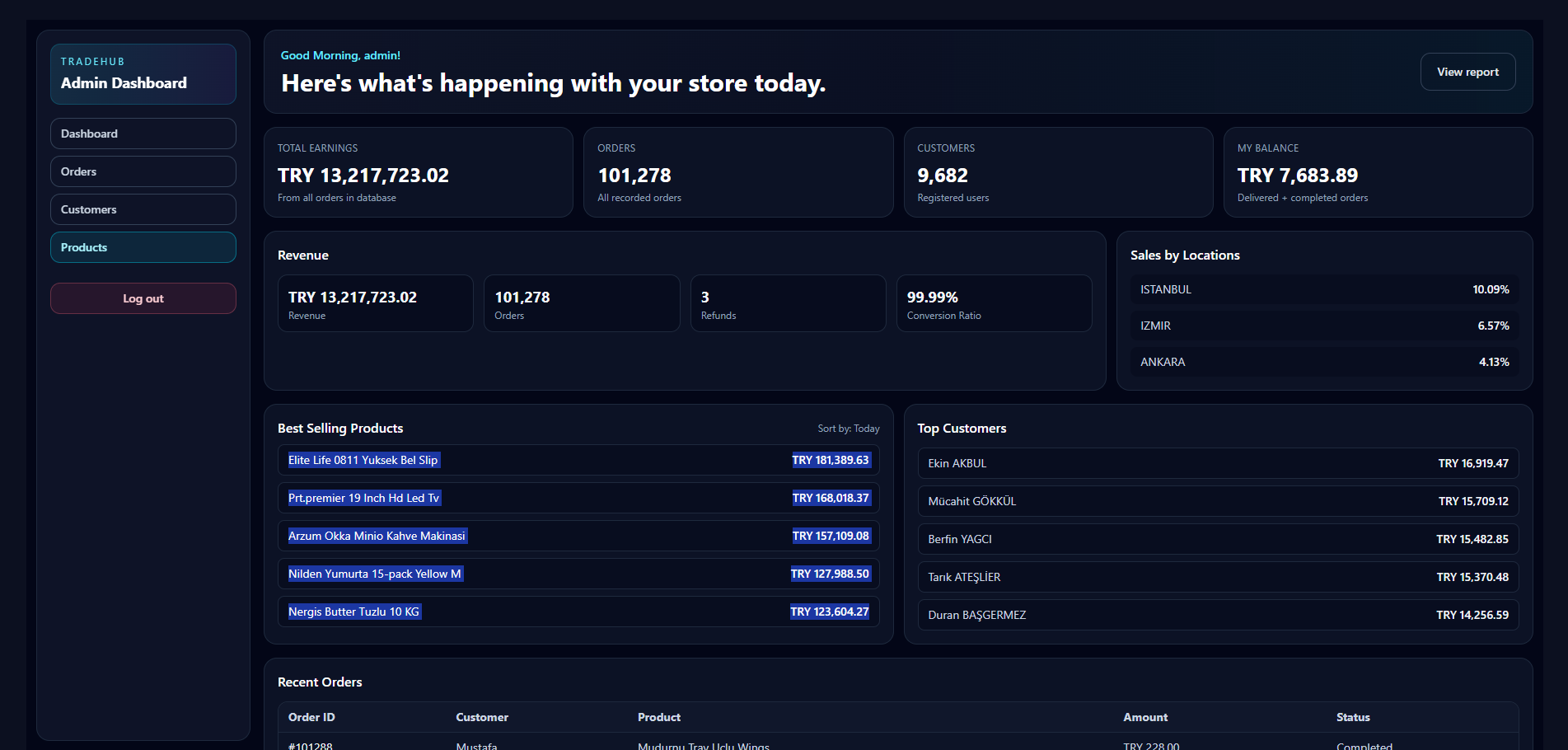The width and height of the screenshot is (1568, 750).
Task: Click My Balance TRY 7,683.89
Action: [1298, 176]
